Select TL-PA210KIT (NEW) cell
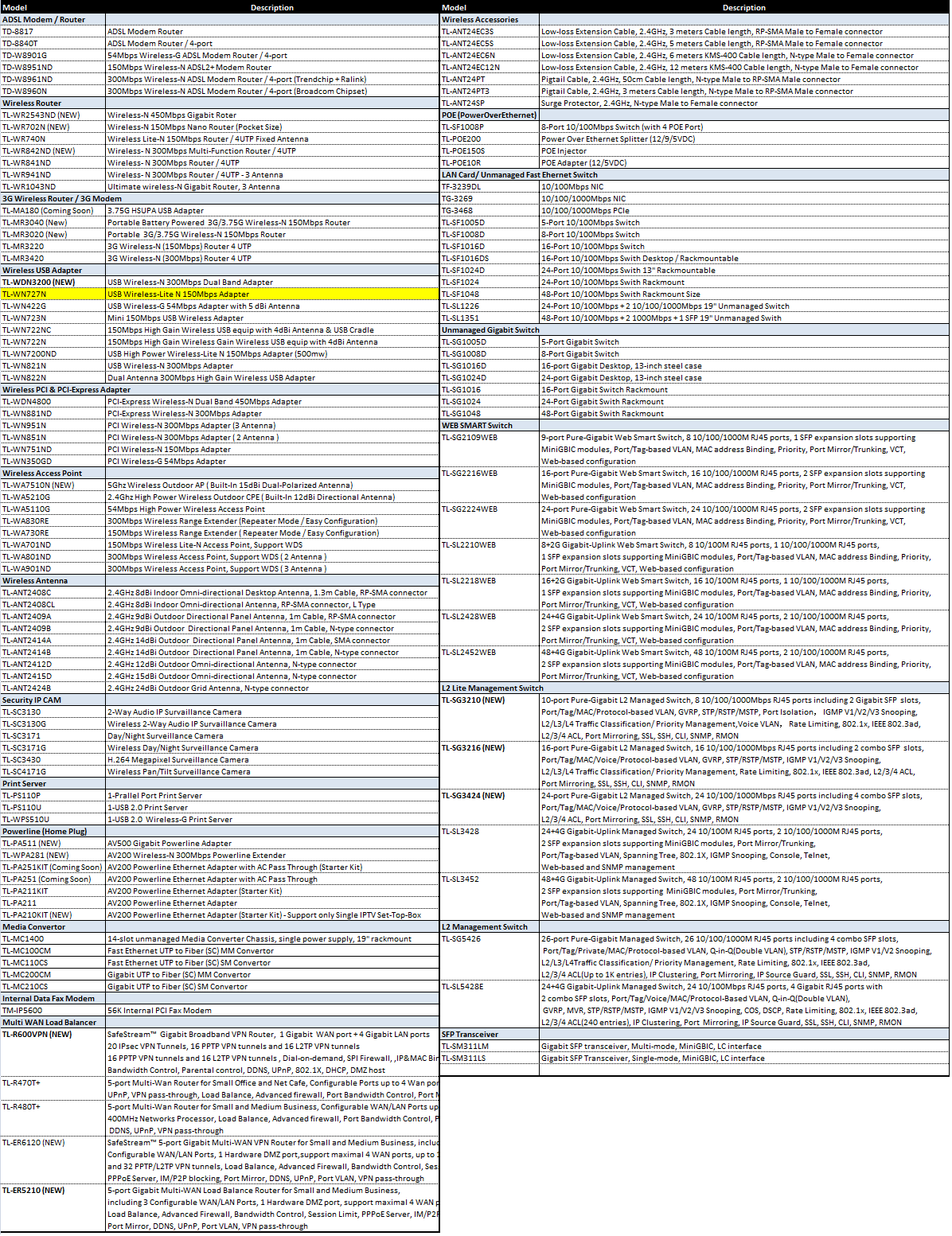 click(53, 915)
